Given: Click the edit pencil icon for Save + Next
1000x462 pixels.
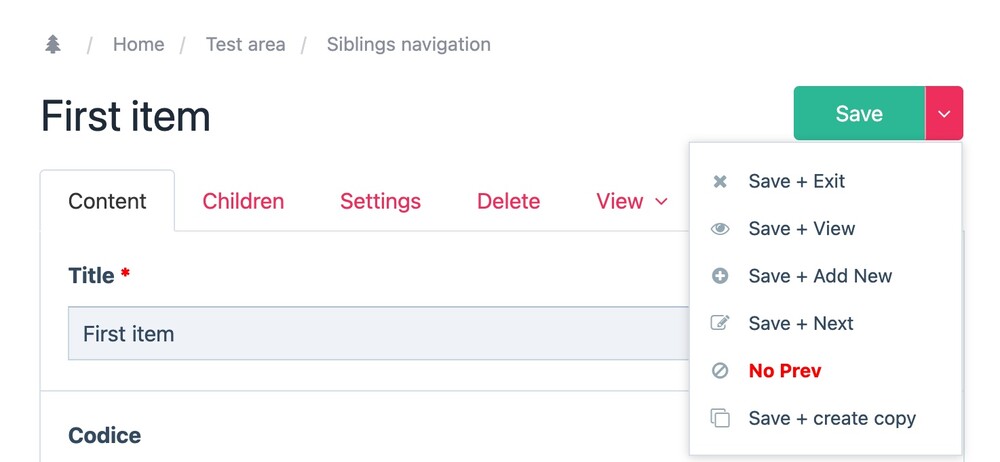Looking at the screenshot, I should coord(719,323).
